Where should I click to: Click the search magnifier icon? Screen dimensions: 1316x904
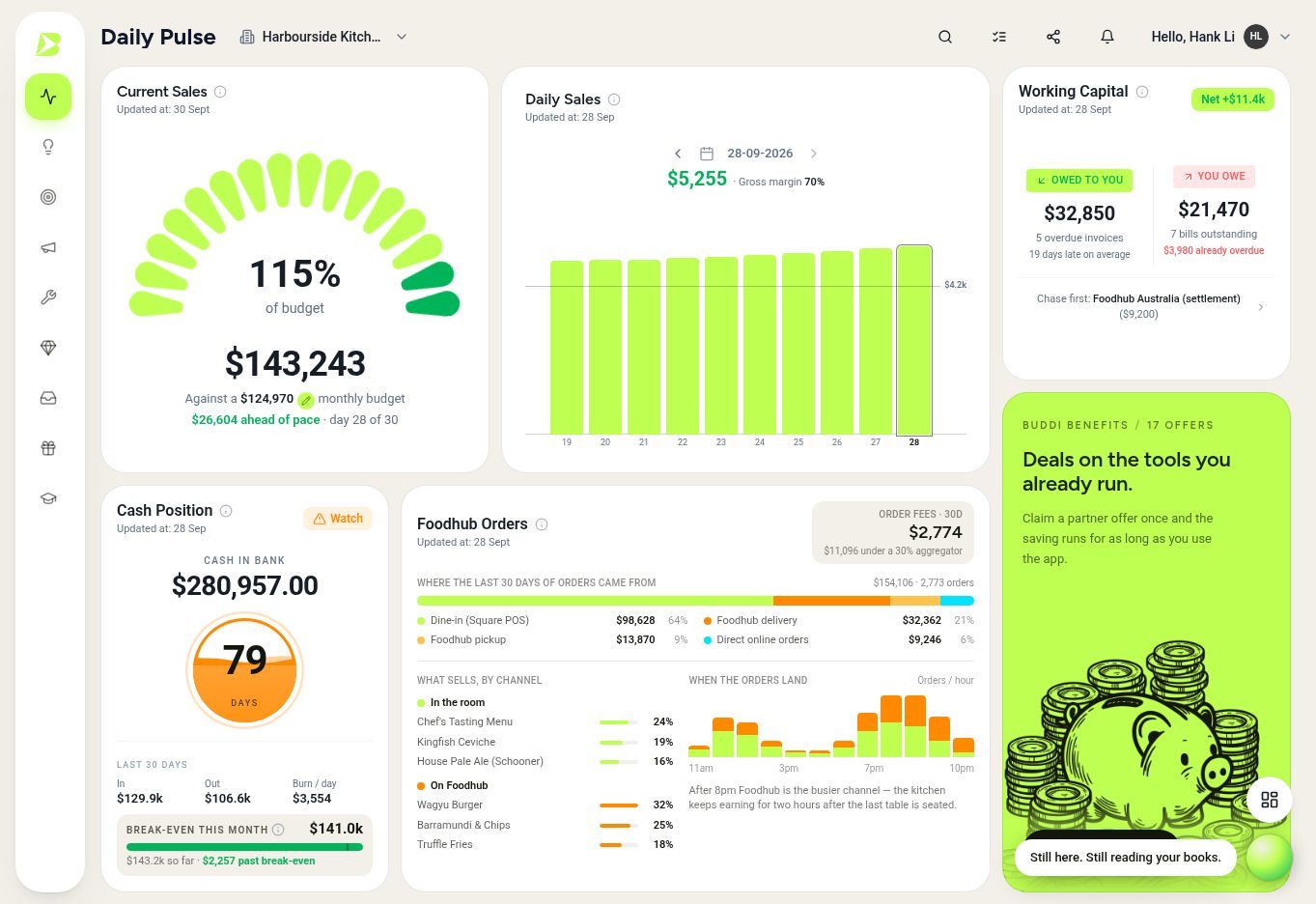pos(945,37)
